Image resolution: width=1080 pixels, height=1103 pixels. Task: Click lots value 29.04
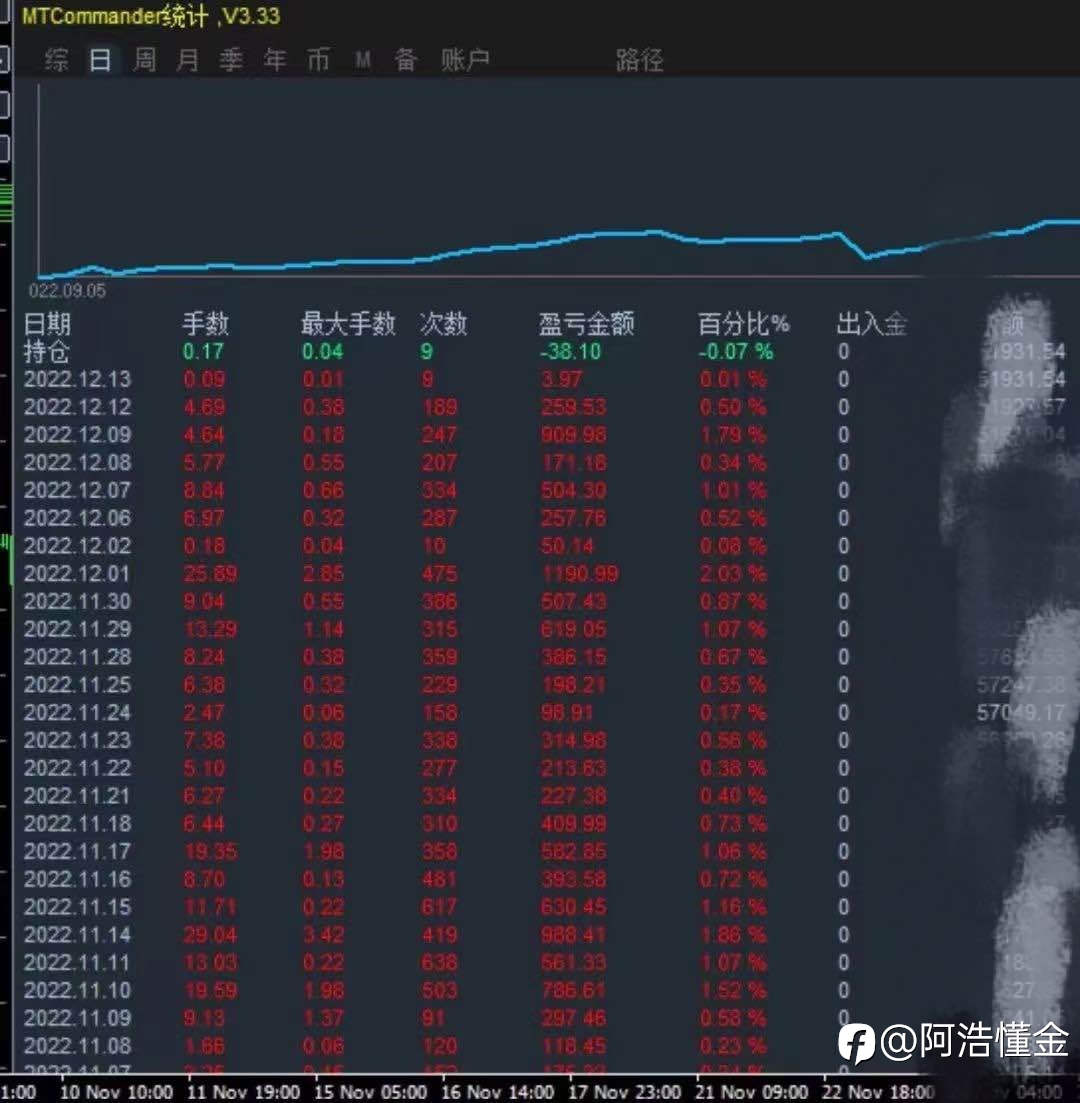(x=210, y=934)
